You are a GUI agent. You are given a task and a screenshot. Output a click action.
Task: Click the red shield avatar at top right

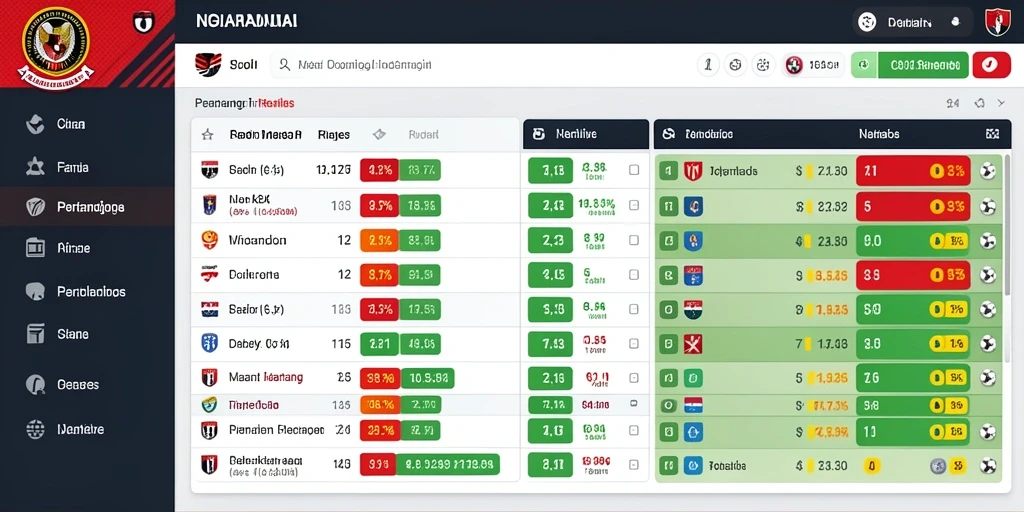(997, 22)
